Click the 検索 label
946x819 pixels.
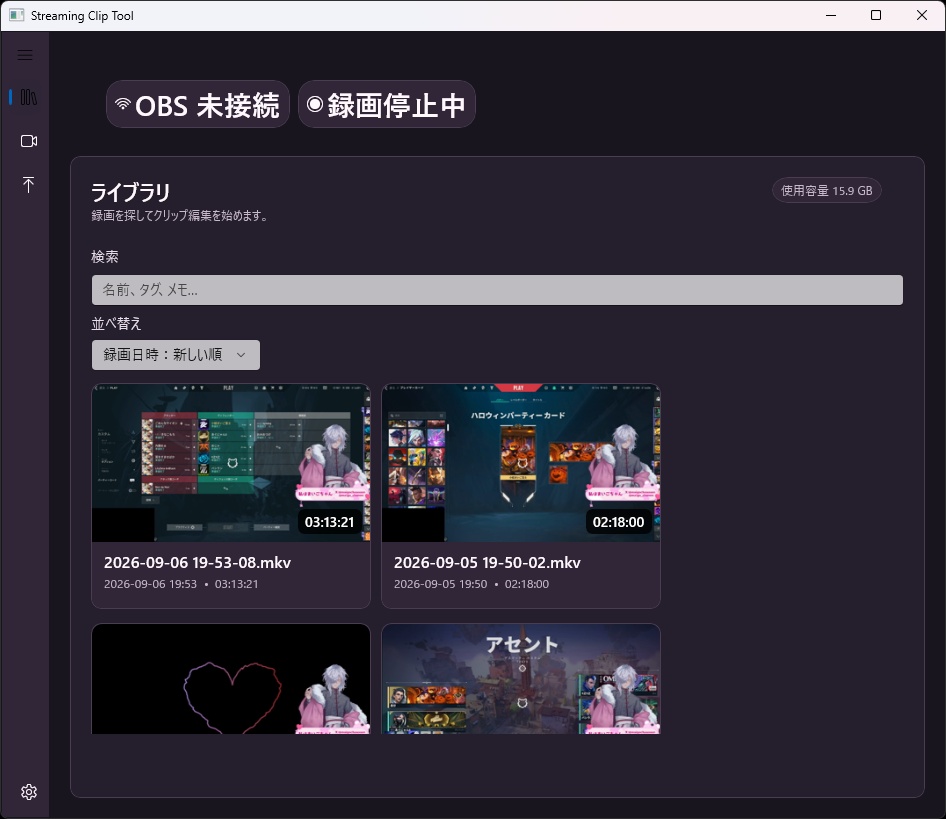pyautogui.click(x=105, y=257)
